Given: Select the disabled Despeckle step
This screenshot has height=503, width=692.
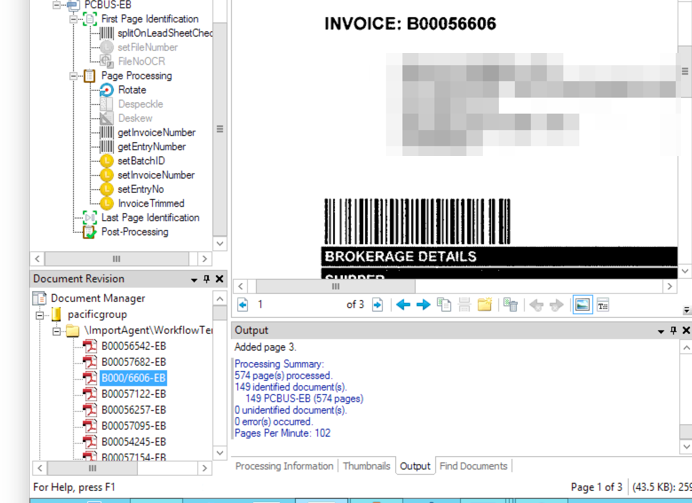Looking at the screenshot, I should pyautogui.click(x=140, y=104).
